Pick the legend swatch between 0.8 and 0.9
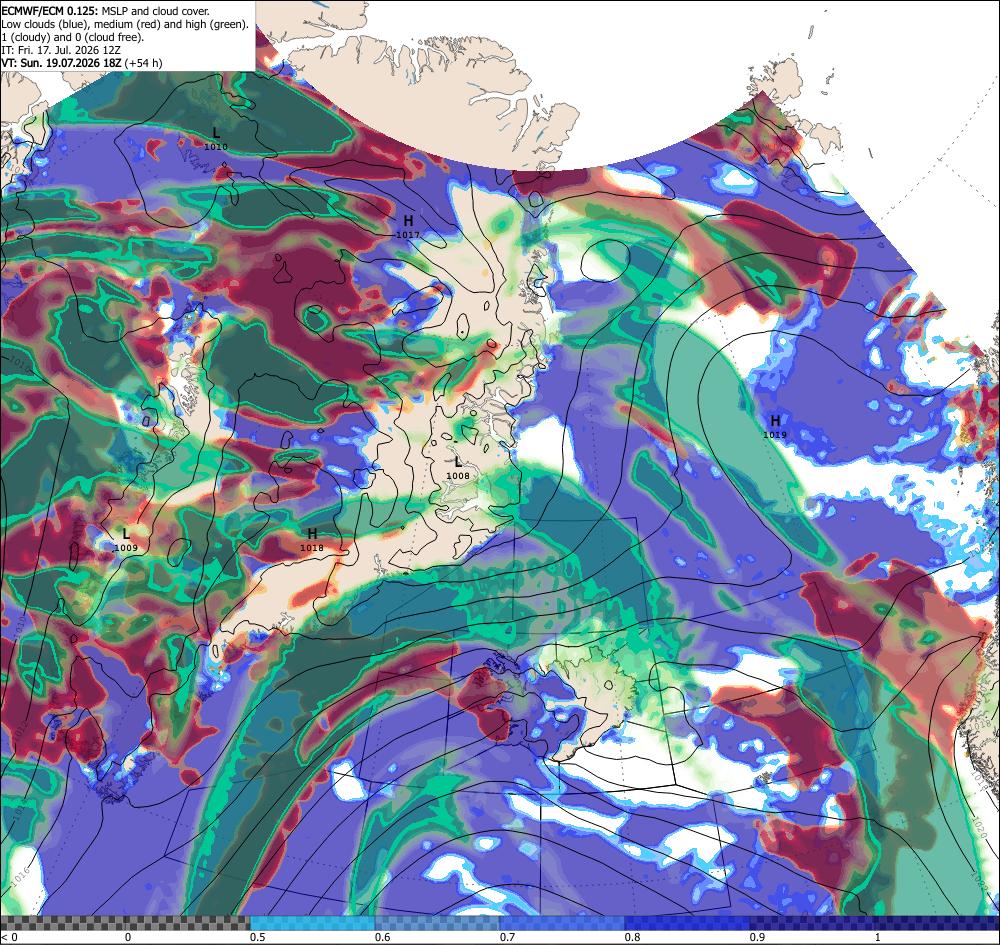This screenshot has width=1000, height=945. tap(688, 923)
